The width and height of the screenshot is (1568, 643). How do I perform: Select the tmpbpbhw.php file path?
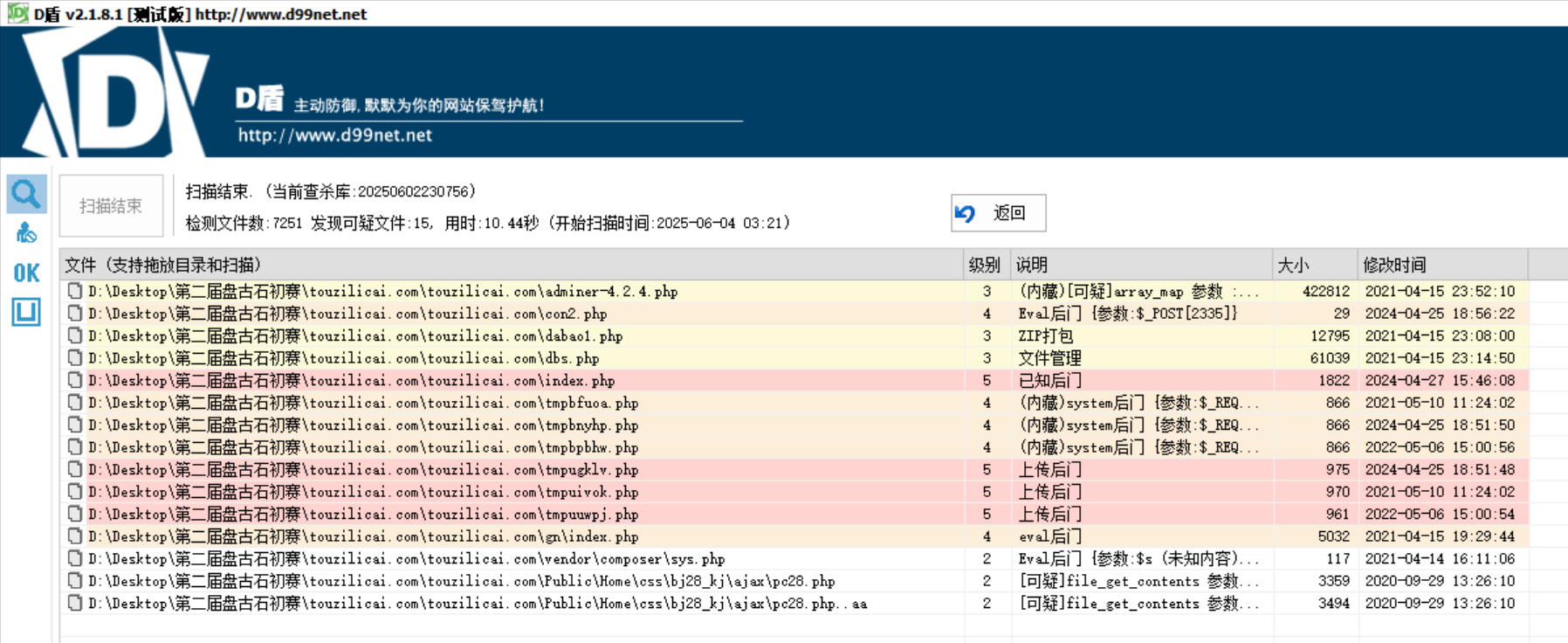[x=363, y=447]
